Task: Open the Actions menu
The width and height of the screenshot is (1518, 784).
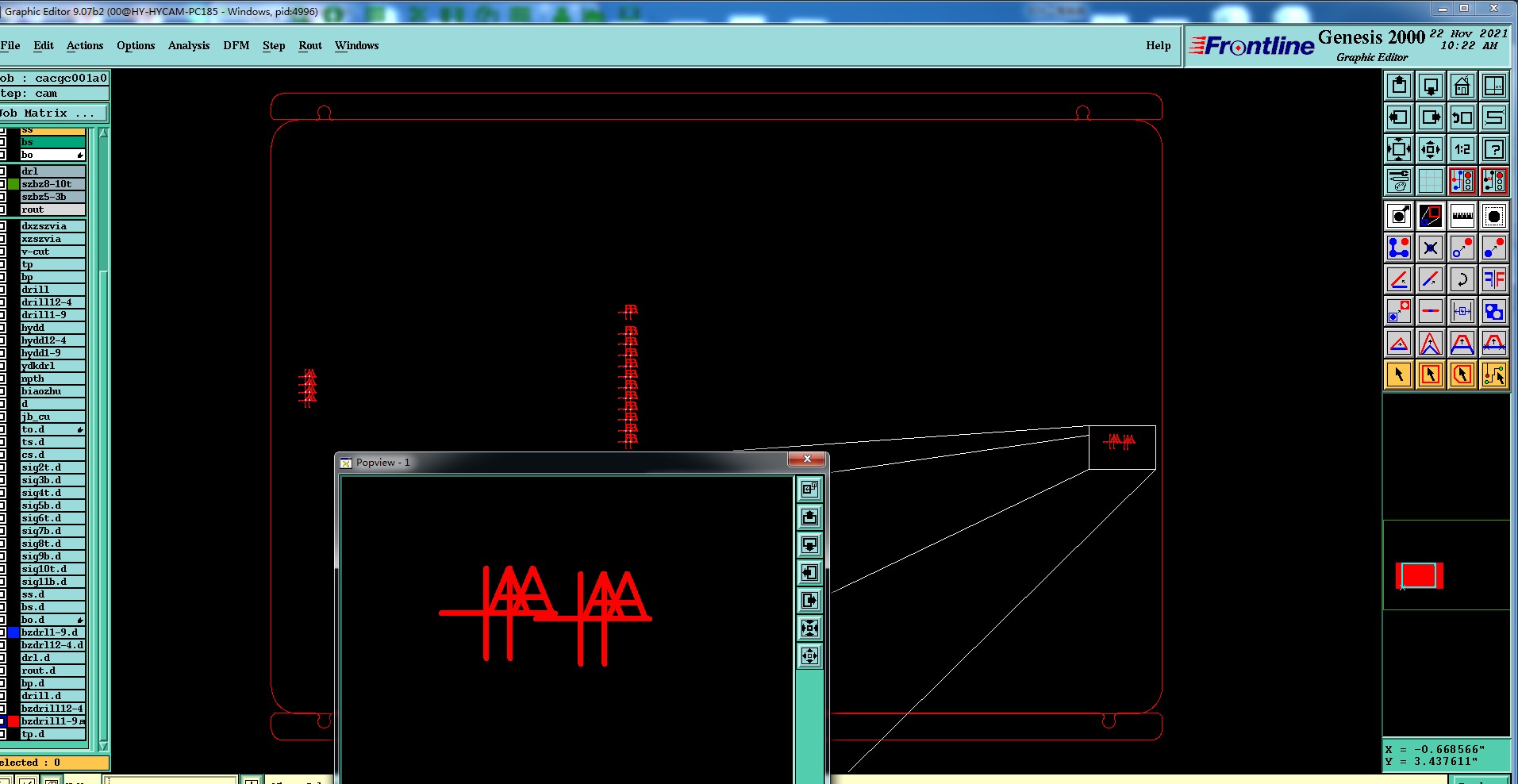Action: point(85,45)
